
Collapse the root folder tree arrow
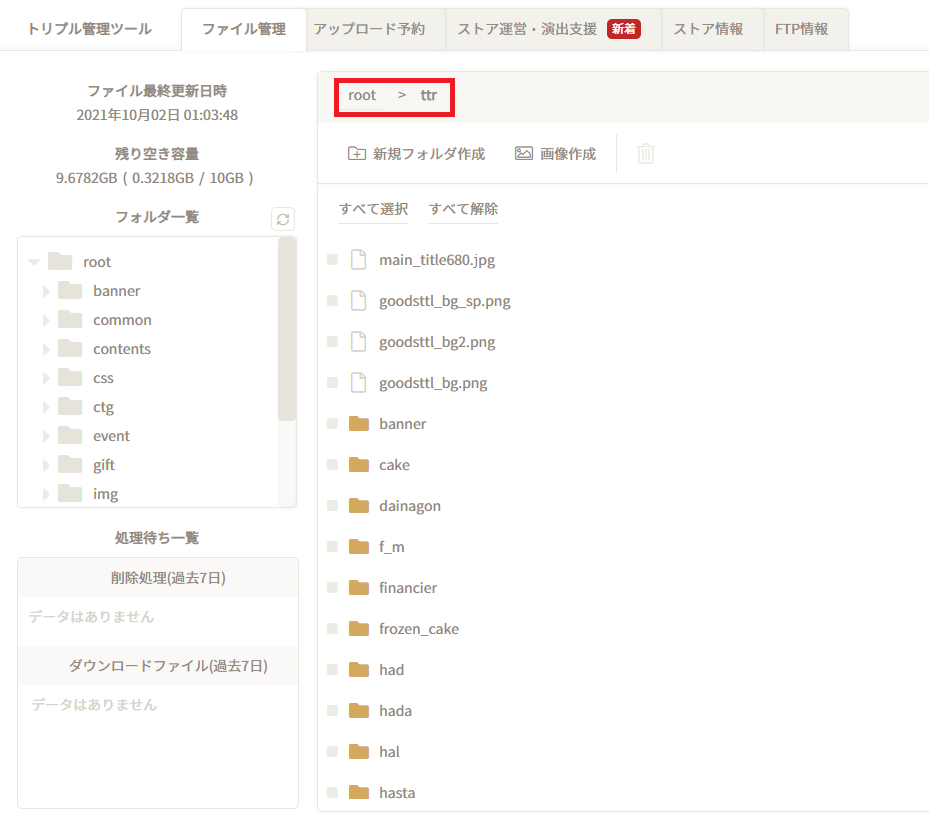[34, 262]
